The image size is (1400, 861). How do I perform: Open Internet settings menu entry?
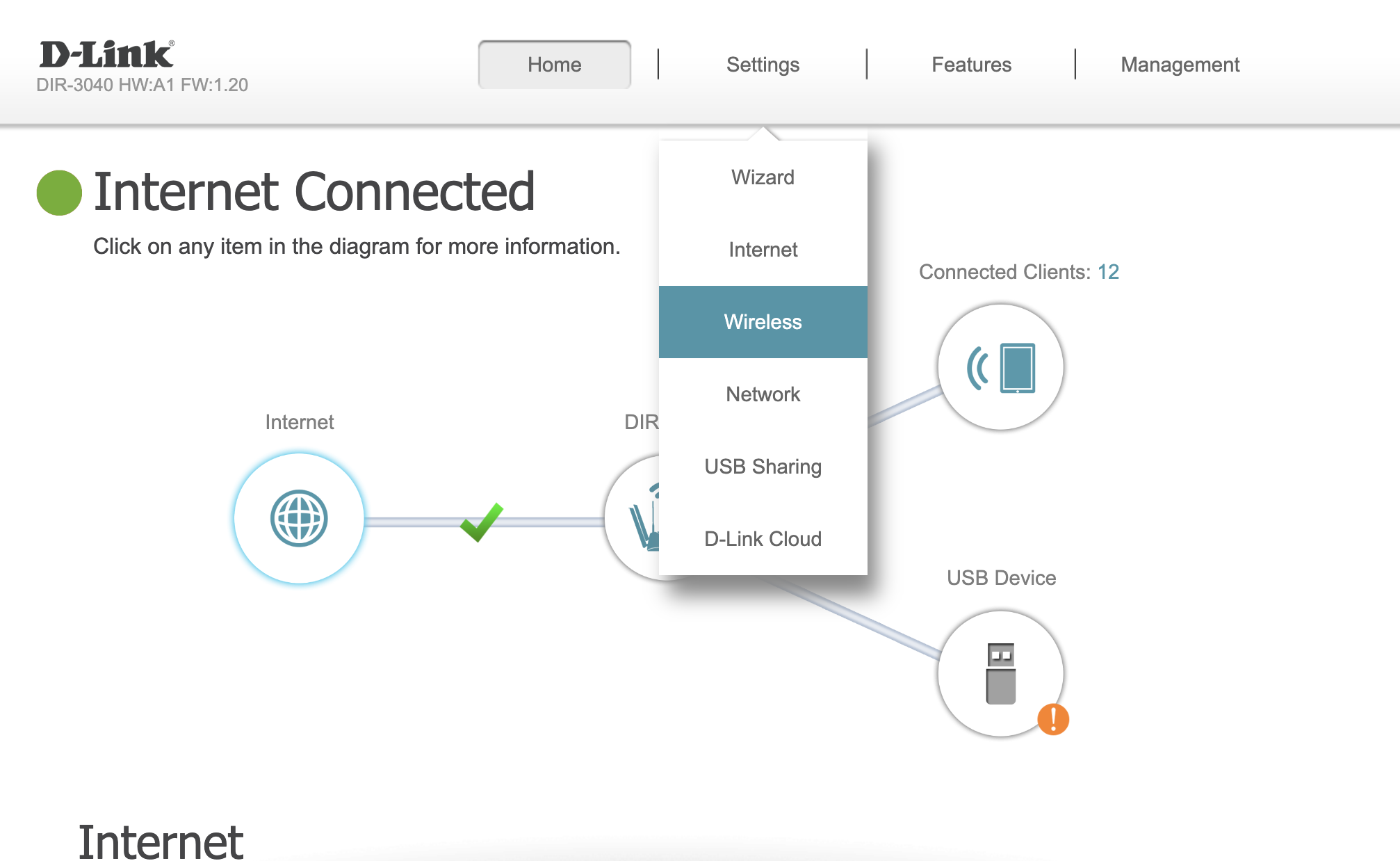763,250
